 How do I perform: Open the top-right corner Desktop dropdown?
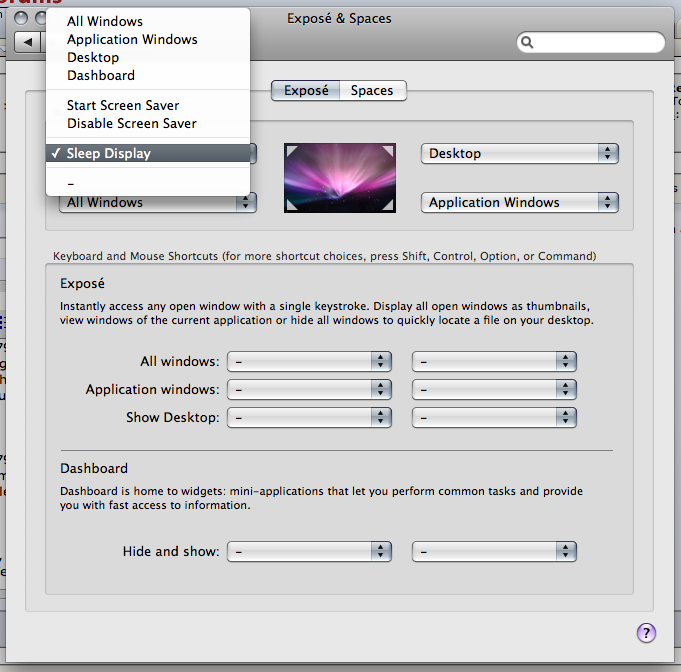519,154
